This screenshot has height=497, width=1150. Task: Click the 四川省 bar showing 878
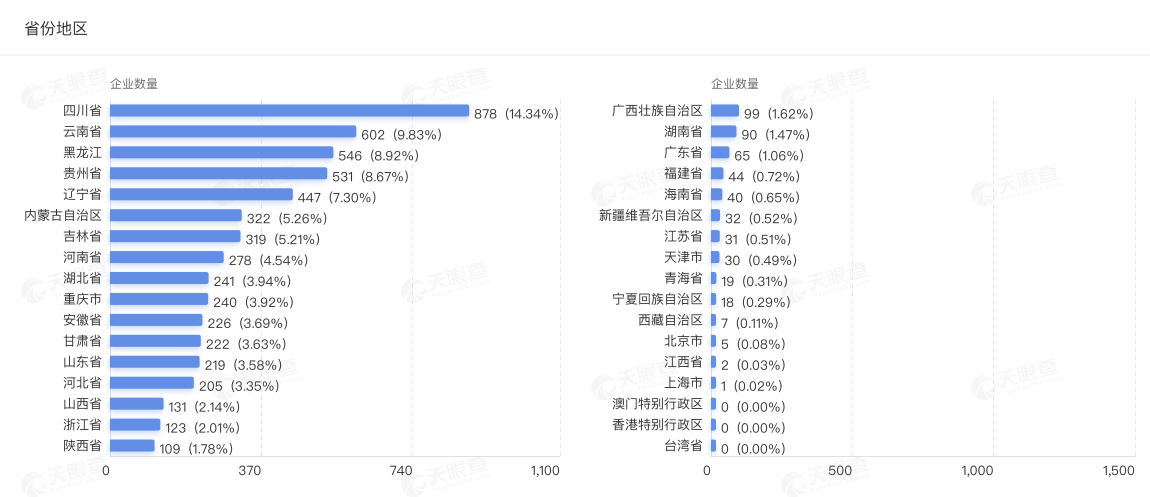(289, 111)
